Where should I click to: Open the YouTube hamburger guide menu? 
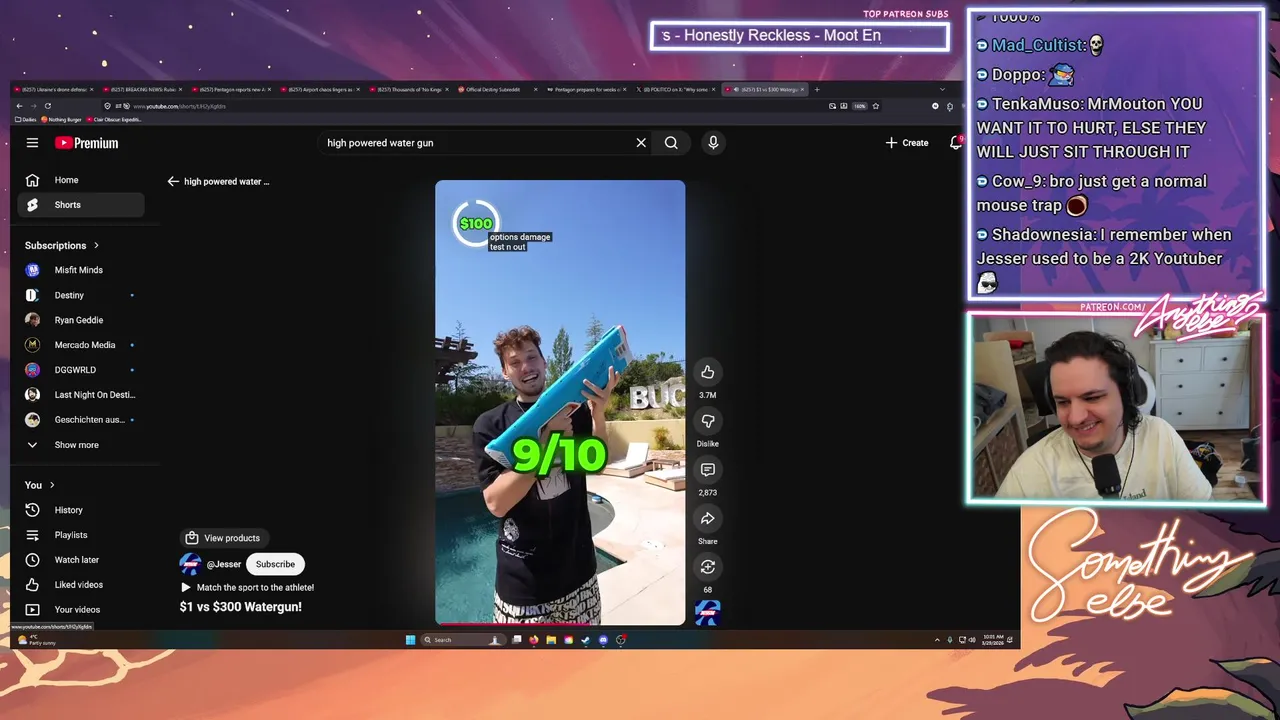(32, 143)
